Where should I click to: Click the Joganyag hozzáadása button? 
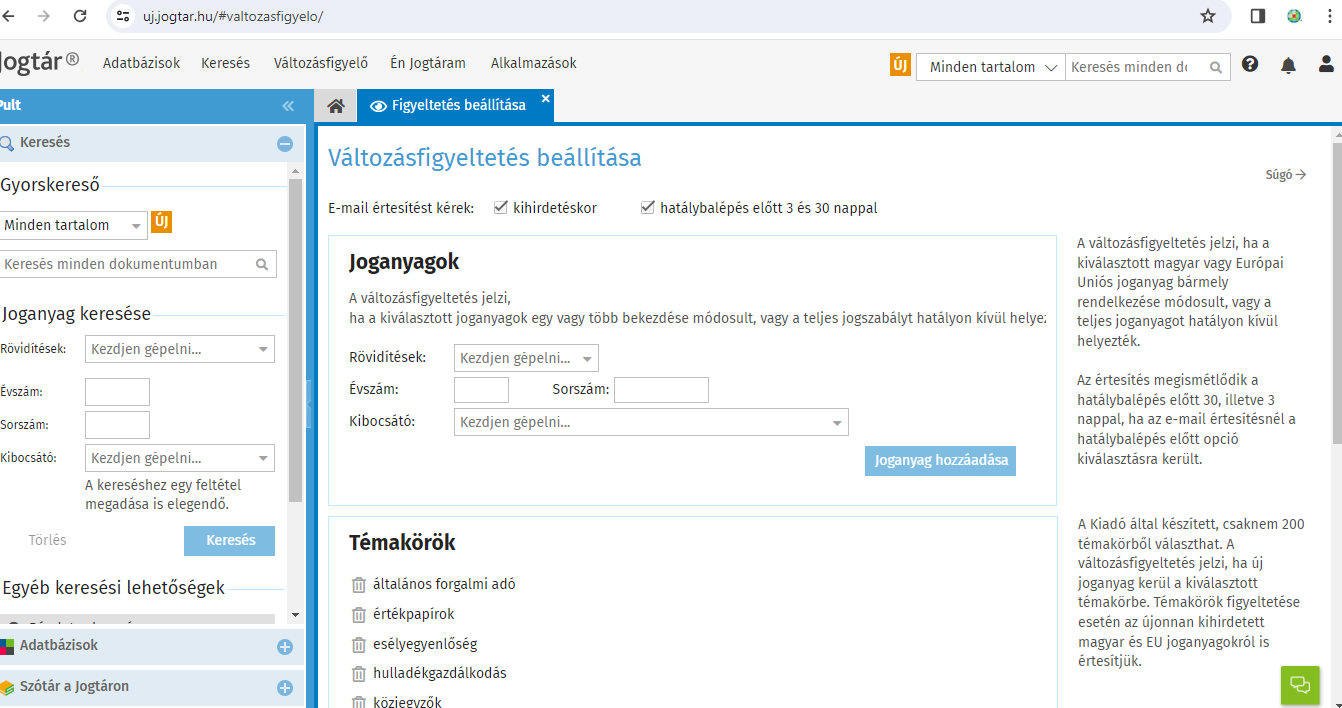[x=940, y=461]
